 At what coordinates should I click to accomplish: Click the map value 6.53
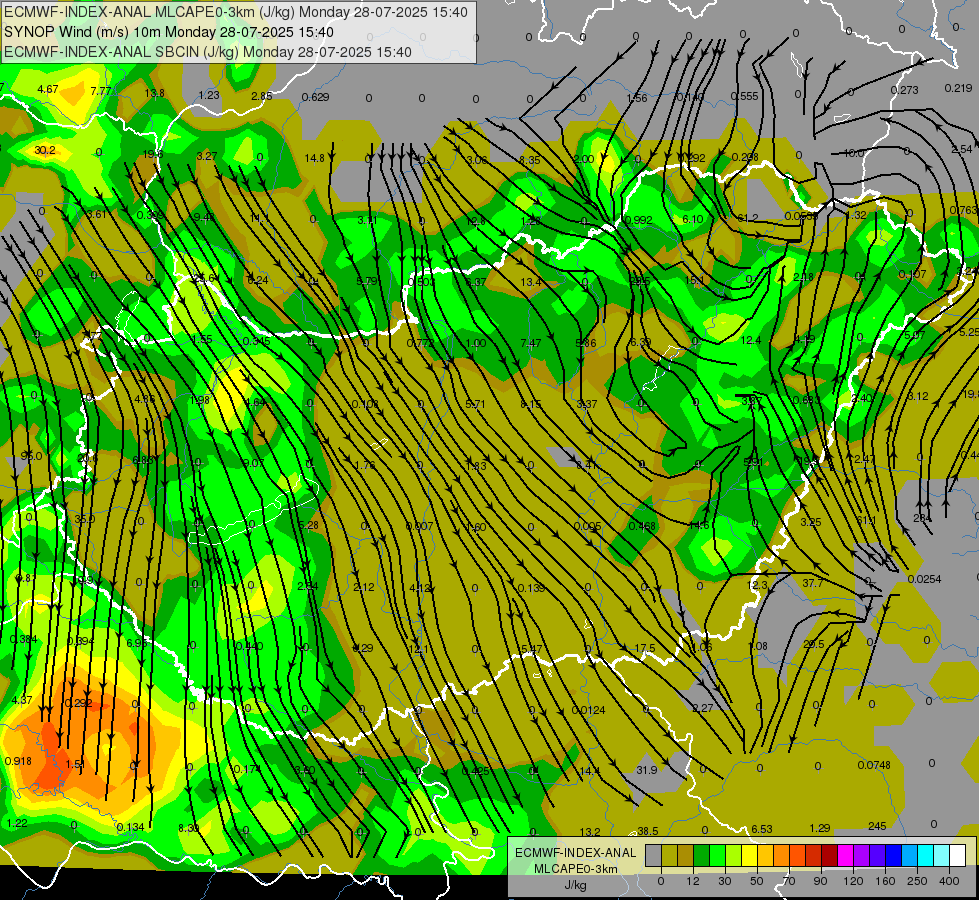[762, 829]
